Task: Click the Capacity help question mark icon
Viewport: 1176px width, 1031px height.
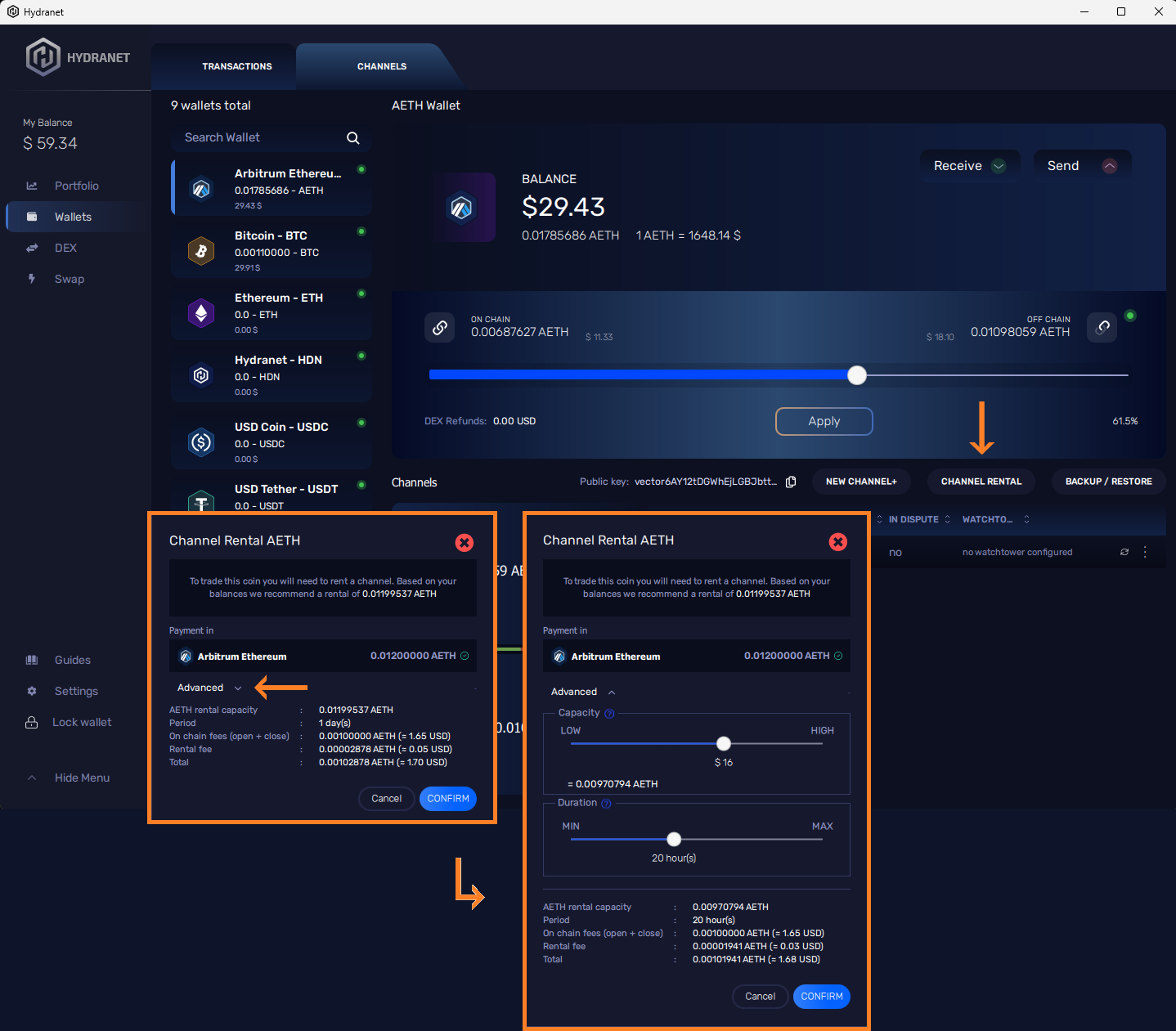Action: [609, 713]
